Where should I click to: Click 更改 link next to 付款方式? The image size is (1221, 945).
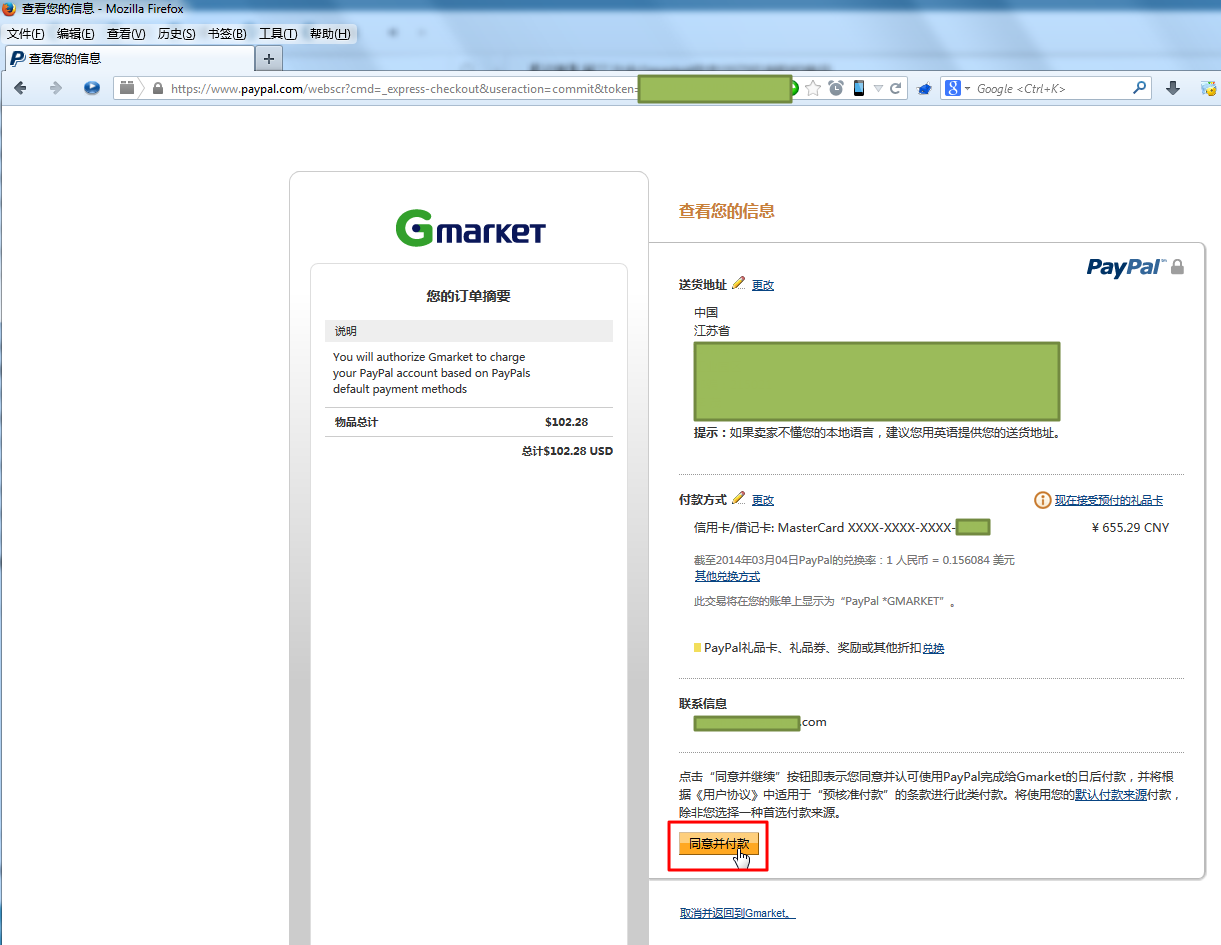click(763, 500)
